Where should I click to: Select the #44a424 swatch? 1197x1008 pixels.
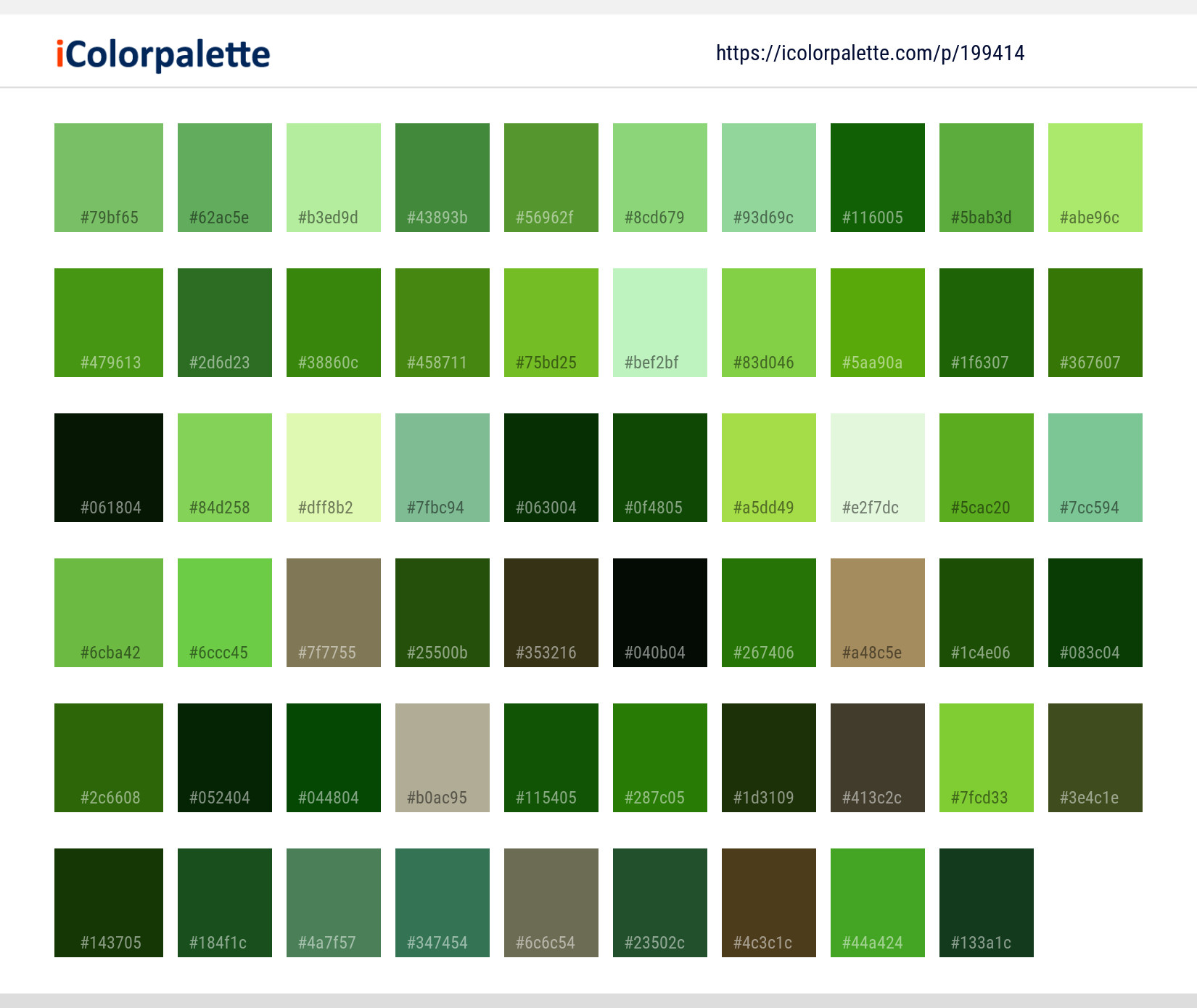coord(878,903)
